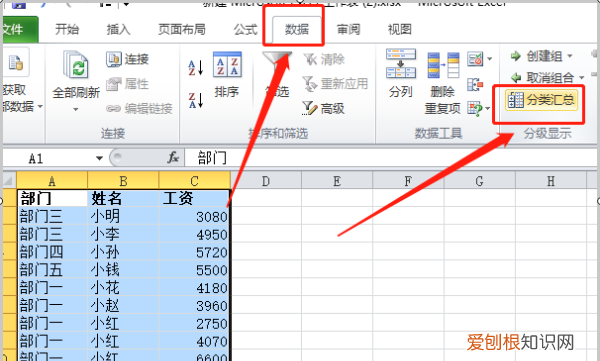Select header cell 姓名

[123, 198]
